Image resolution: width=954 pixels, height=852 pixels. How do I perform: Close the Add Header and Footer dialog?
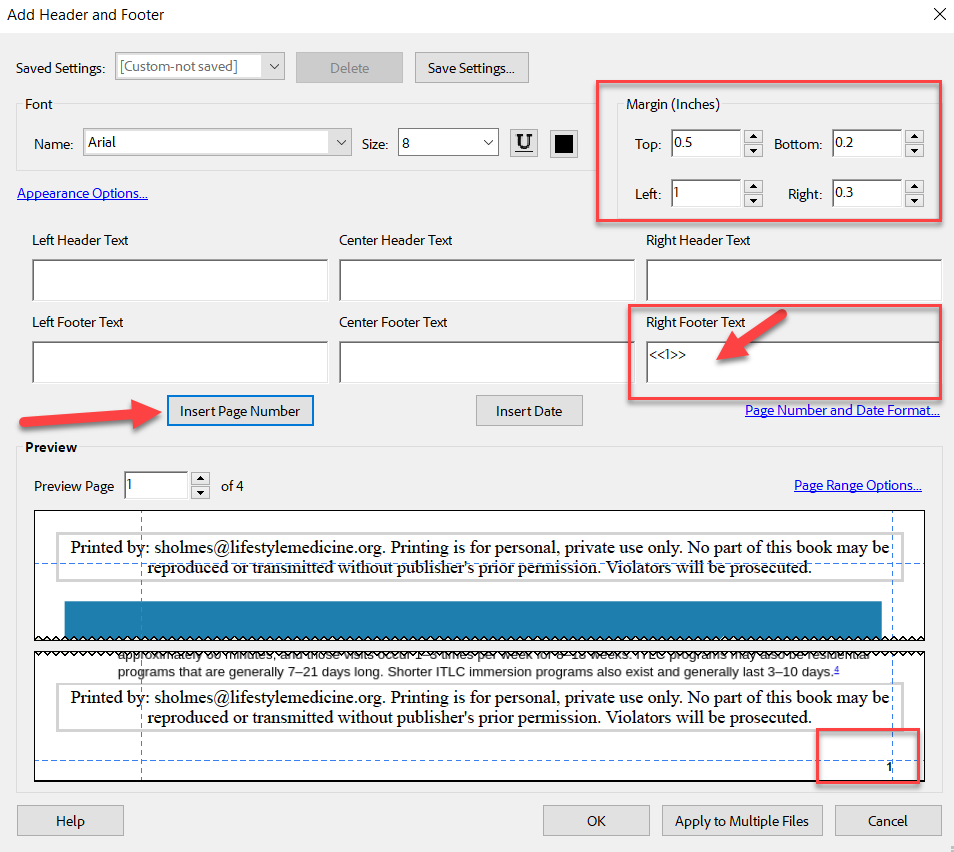click(x=938, y=15)
